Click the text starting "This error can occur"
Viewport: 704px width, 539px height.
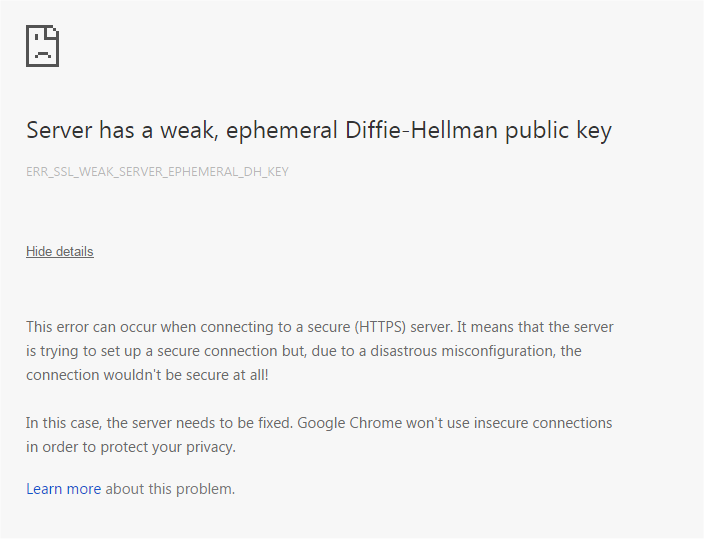(320, 351)
